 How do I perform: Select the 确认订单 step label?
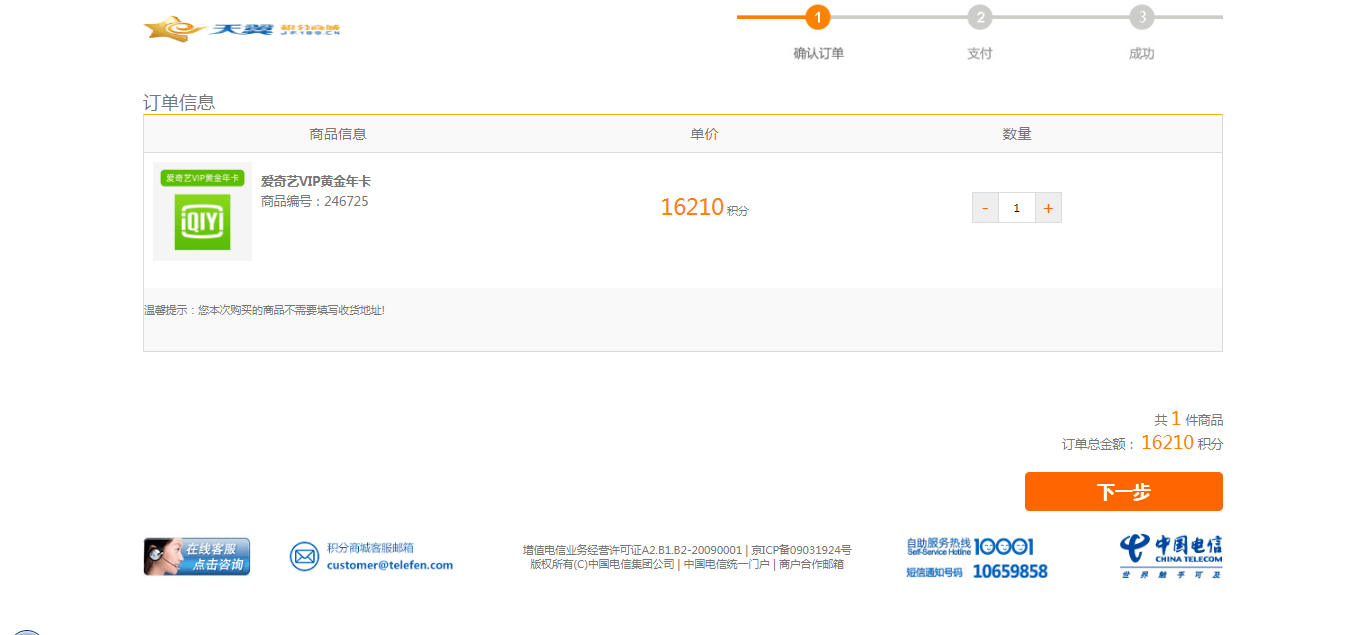tap(818, 54)
